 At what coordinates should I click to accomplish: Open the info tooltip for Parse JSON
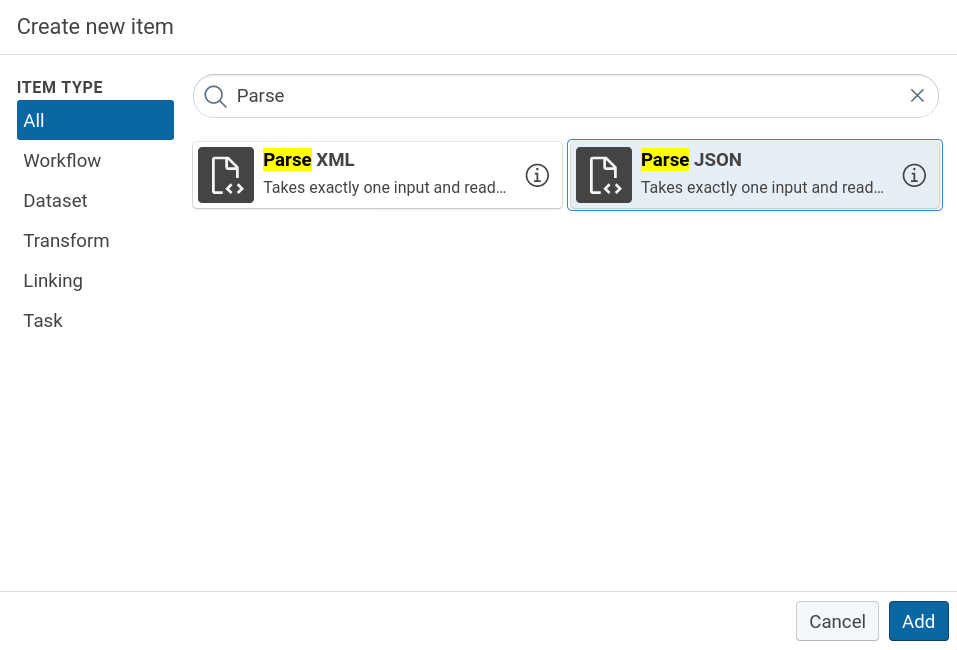coord(913,174)
